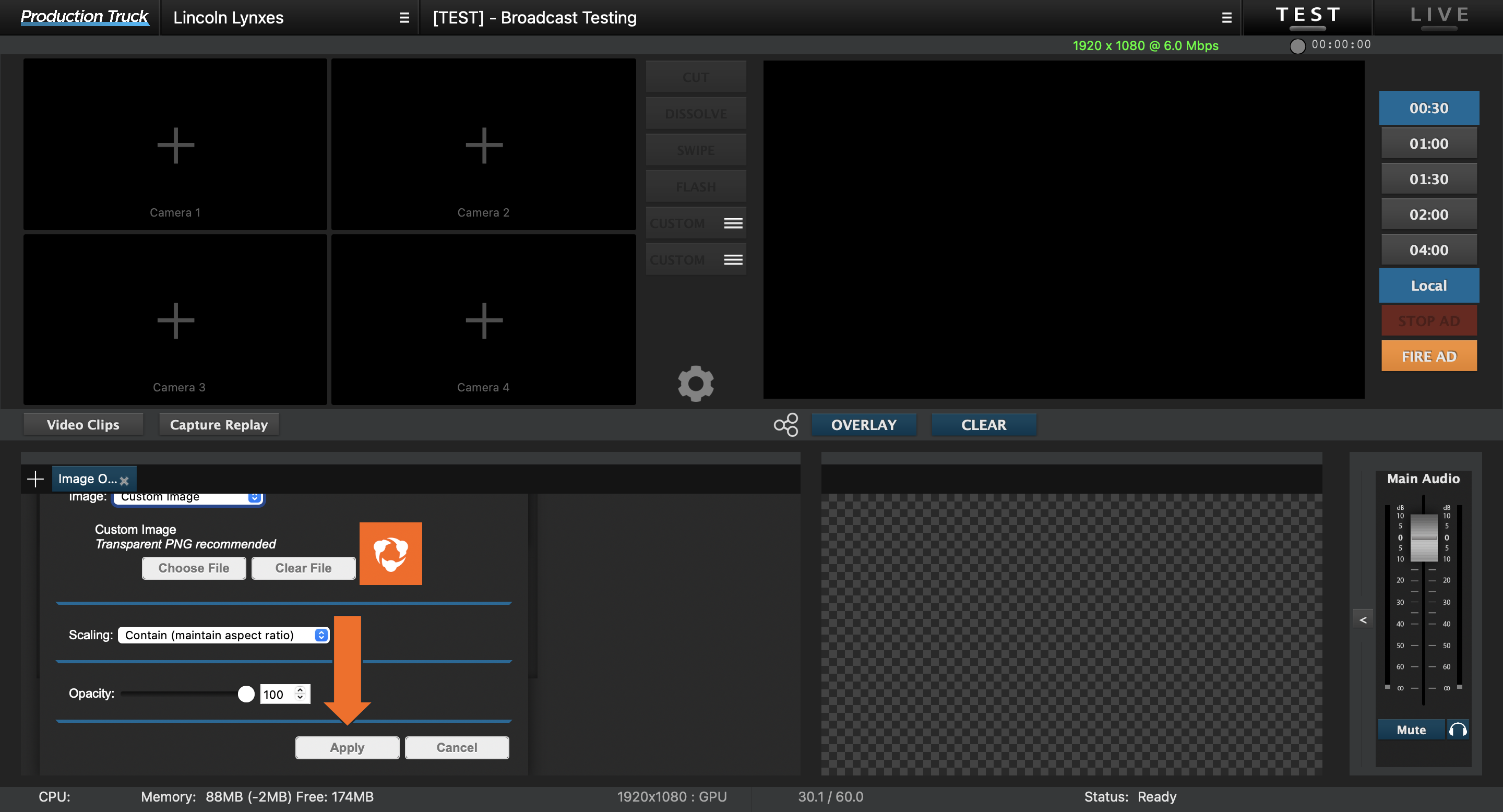The height and width of the screenshot is (812, 1503).
Task: Select the 02:00 ad duration
Action: tap(1428, 214)
